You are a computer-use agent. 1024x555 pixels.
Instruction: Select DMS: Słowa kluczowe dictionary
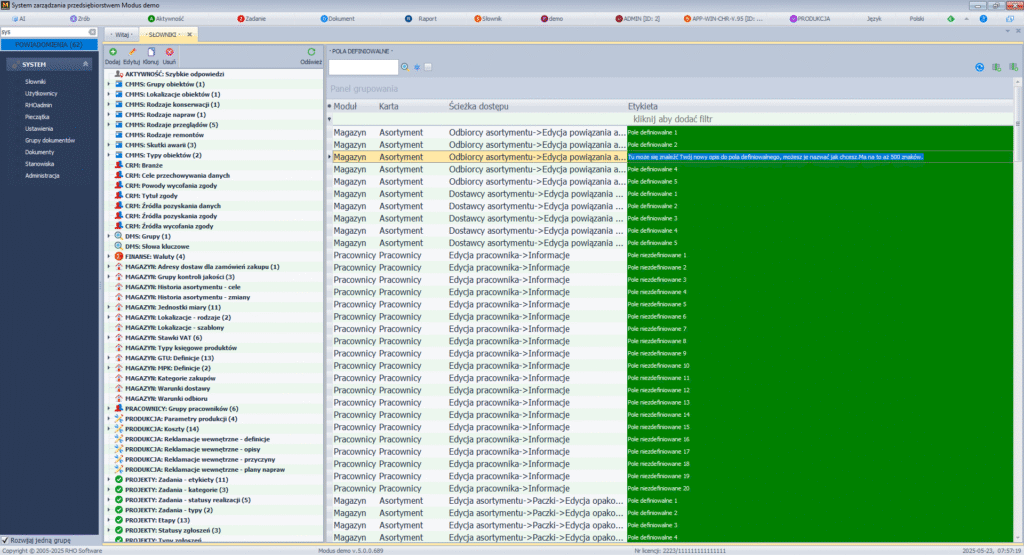point(157,247)
